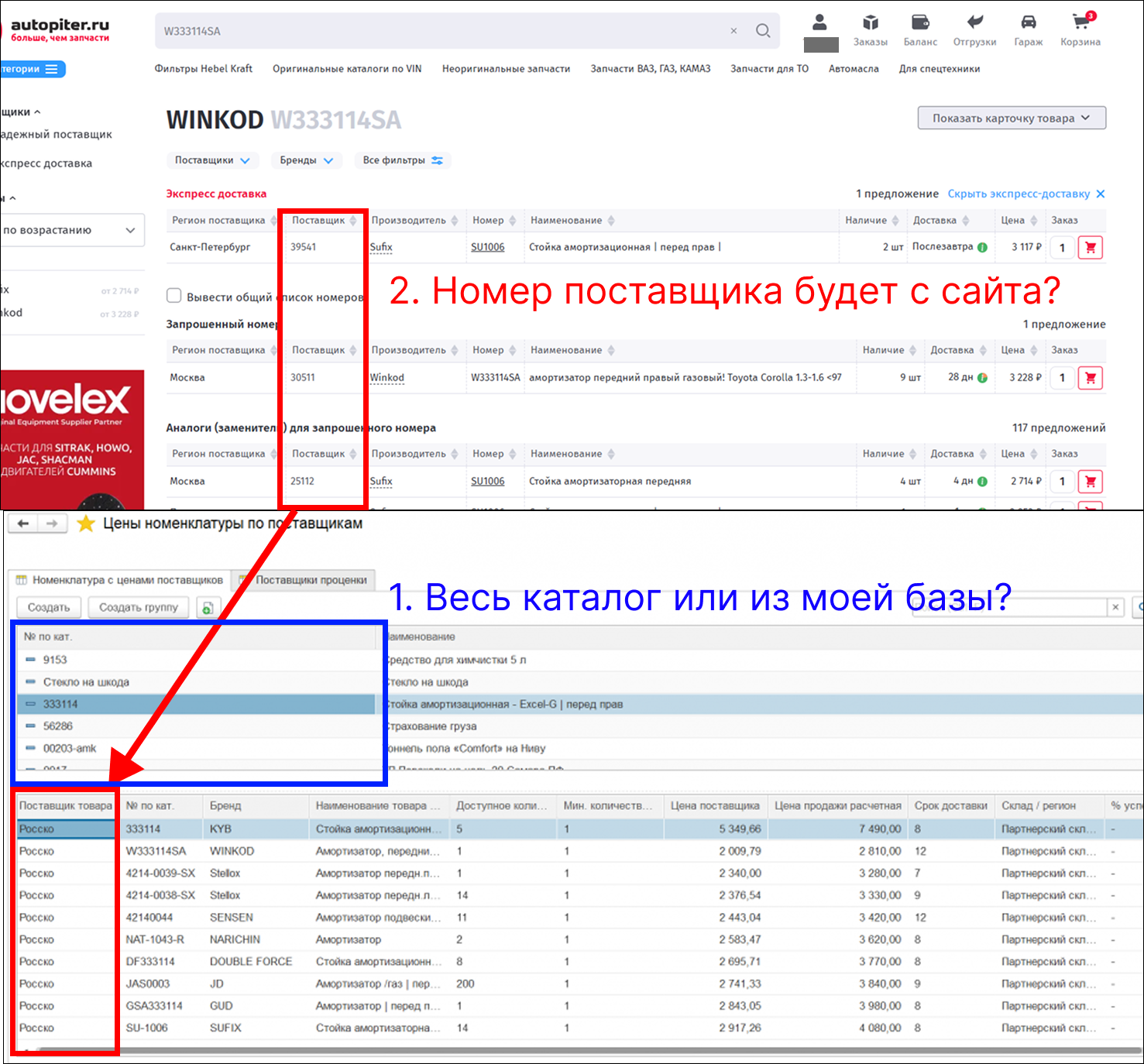
Task: Click the Срок доставки column header
Action: [x=951, y=806]
